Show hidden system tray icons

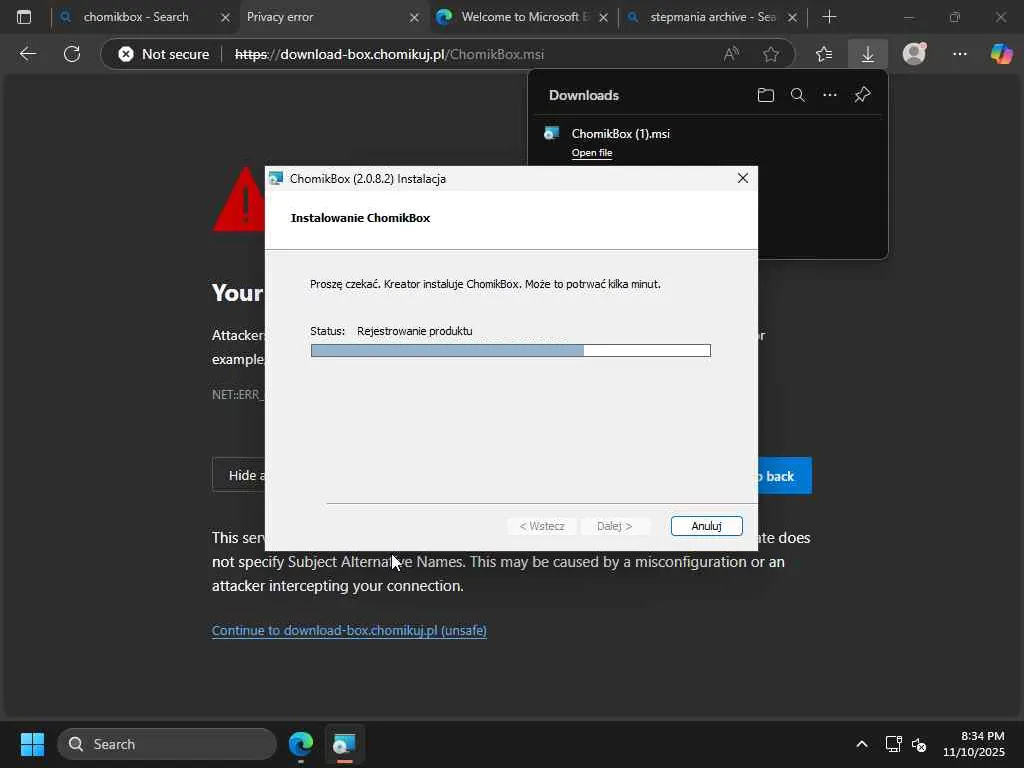pyautogui.click(x=862, y=744)
